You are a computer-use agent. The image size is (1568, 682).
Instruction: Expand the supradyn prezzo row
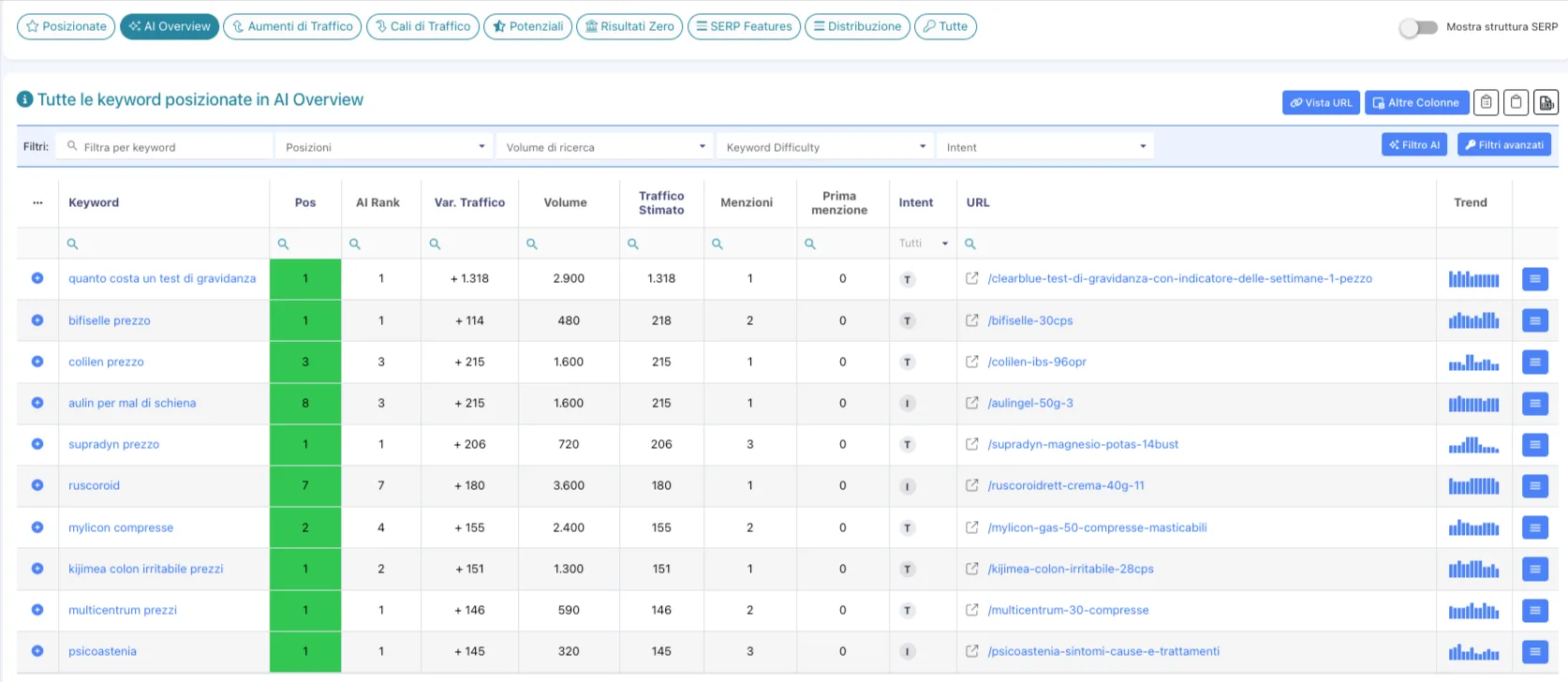pos(37,444)
